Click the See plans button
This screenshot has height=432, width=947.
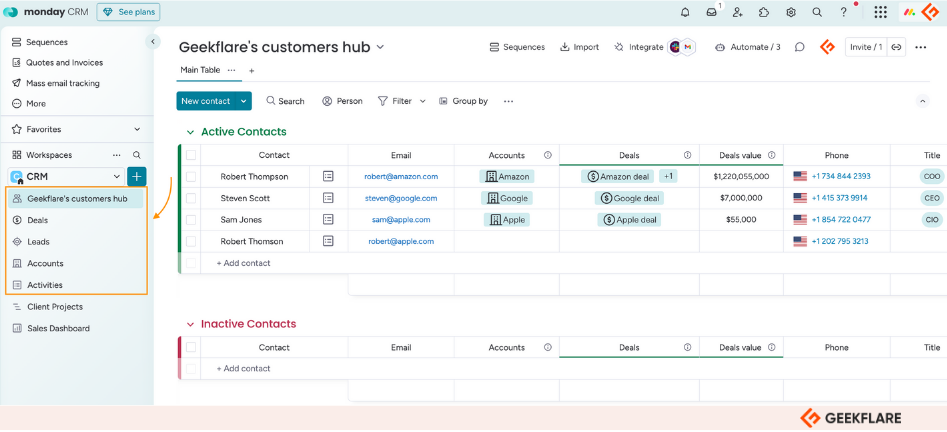128,12
